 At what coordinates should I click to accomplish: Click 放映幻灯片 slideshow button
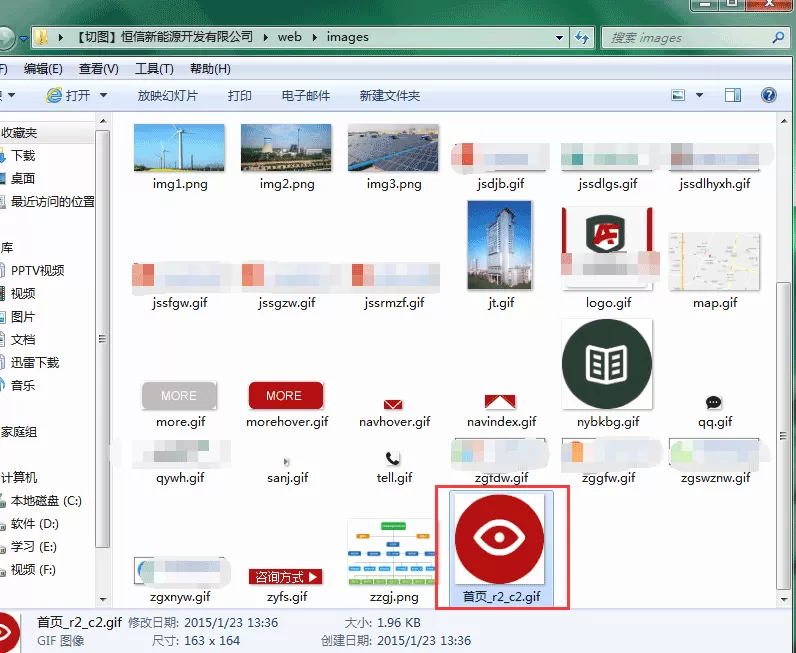pos(167,95)
